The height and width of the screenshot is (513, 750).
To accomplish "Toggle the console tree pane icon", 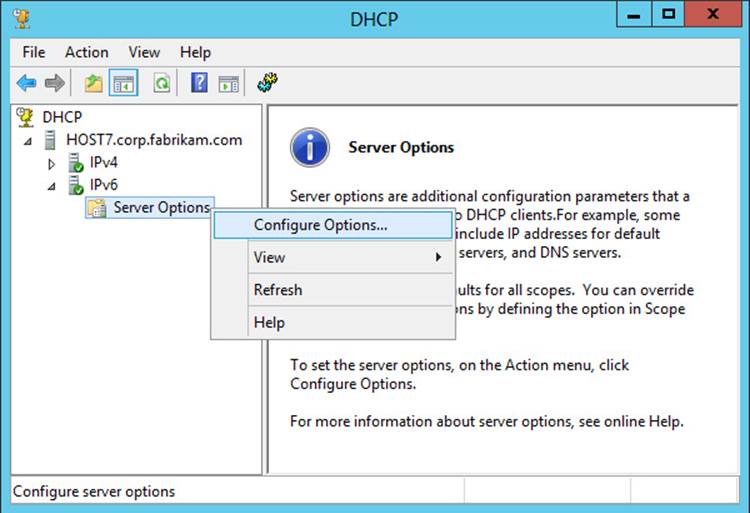I will click(123, 83).
